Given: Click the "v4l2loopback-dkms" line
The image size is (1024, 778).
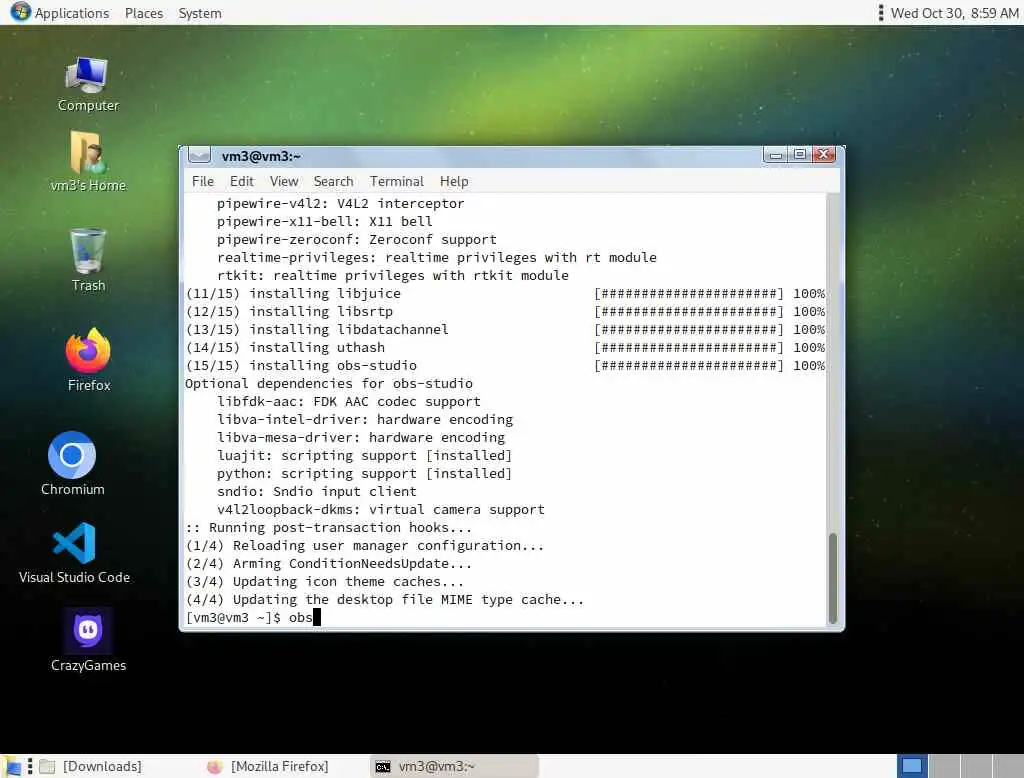Looking at the screenshot, I should pyautogui.click(x=381, y=510).
